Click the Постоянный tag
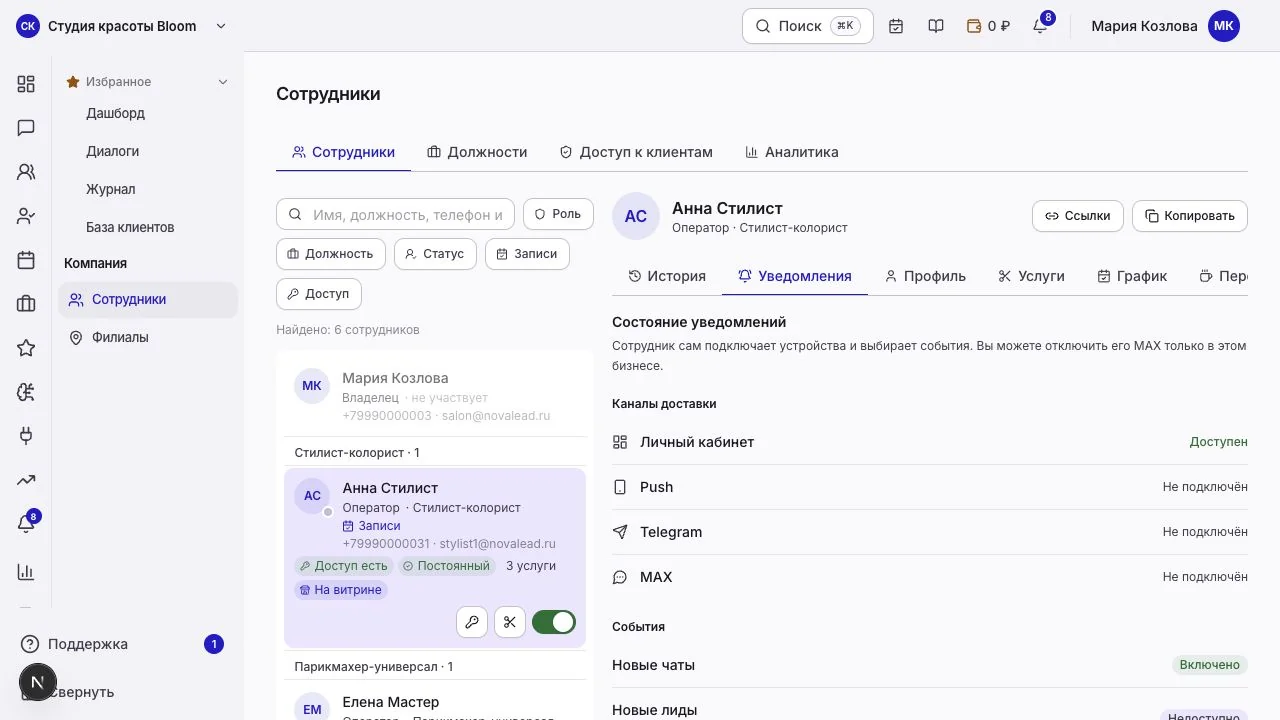The width and height of the screenshot is (1280, 720). point(446,566)
